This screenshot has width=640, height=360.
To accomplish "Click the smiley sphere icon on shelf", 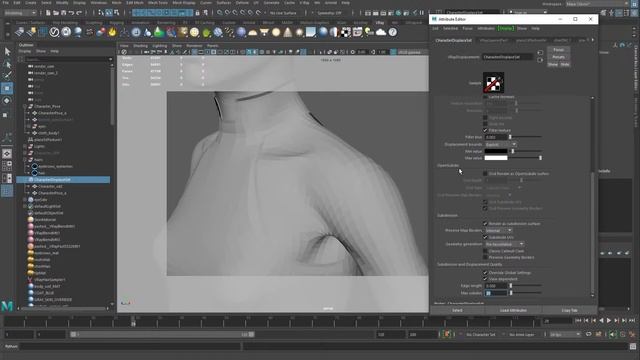I will pos(194,32).
